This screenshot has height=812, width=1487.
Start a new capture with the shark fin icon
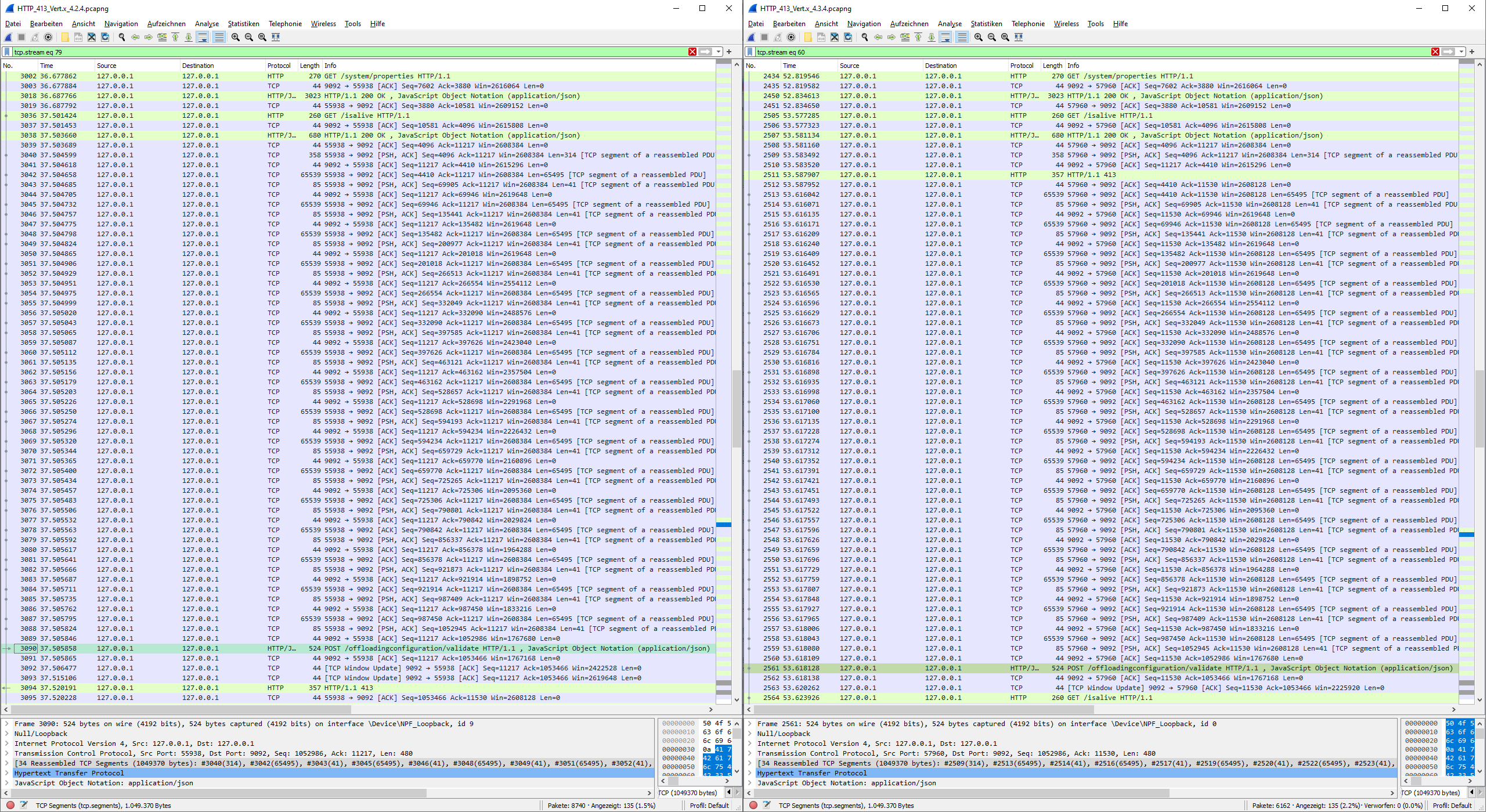pyautogui.click(x=8, y=37)
